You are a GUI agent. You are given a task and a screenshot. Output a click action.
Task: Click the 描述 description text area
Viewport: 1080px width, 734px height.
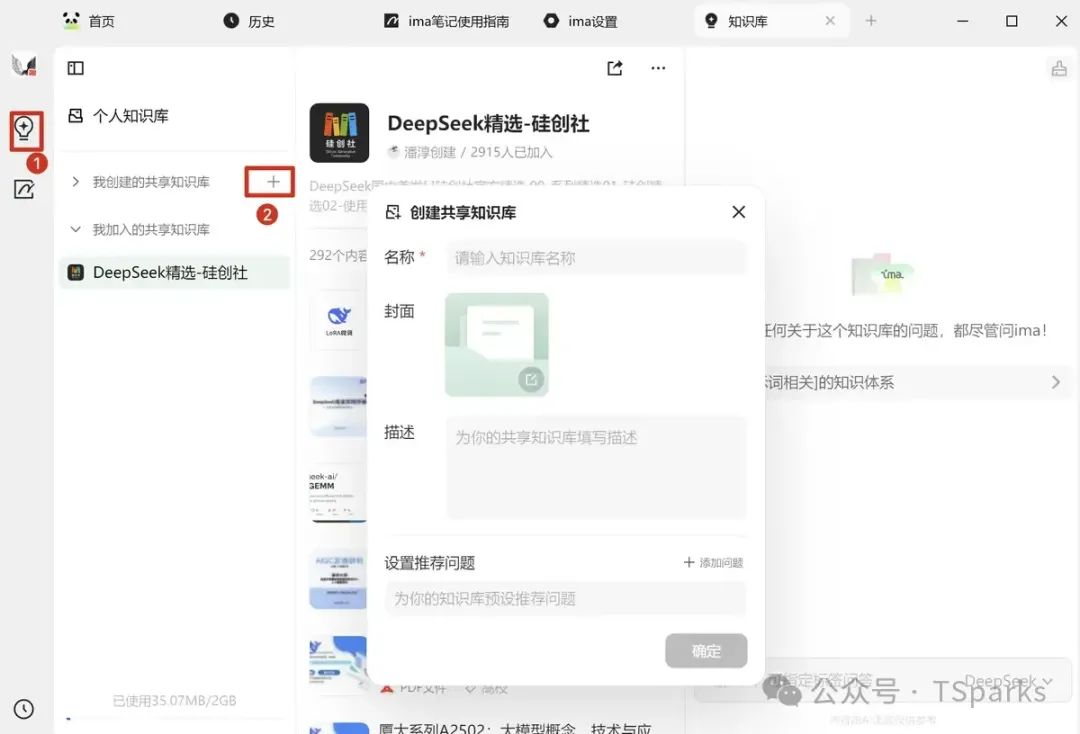pos(596,468)
